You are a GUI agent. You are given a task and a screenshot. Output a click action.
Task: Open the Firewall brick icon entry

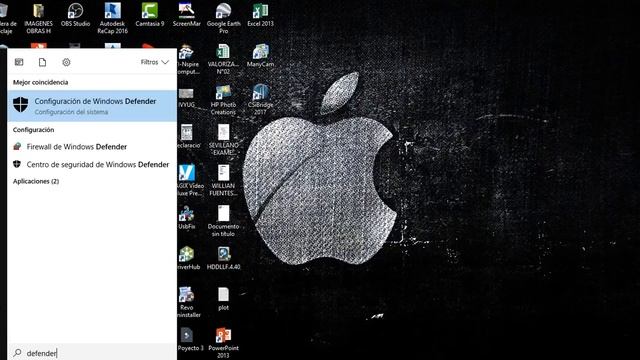coord(17,146)
